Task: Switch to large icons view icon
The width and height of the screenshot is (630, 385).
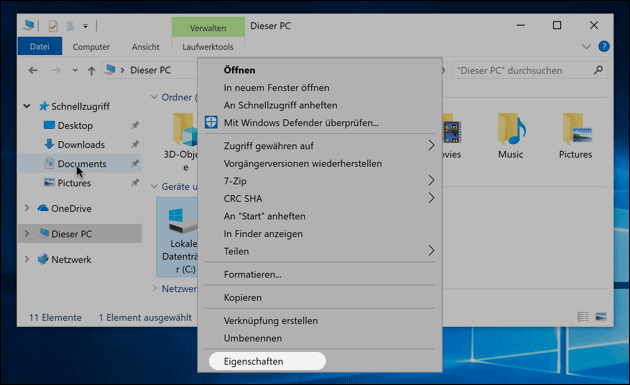Action: coord(601,317)
